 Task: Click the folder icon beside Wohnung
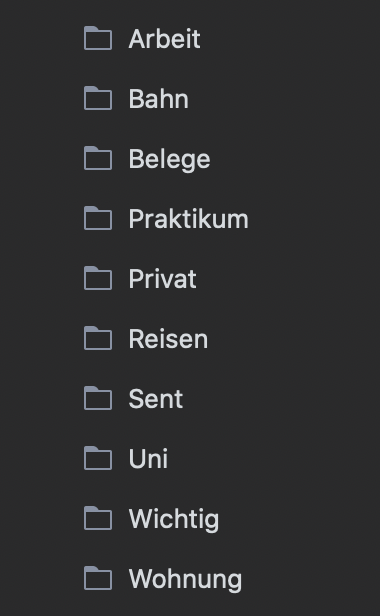click(98, 578)
